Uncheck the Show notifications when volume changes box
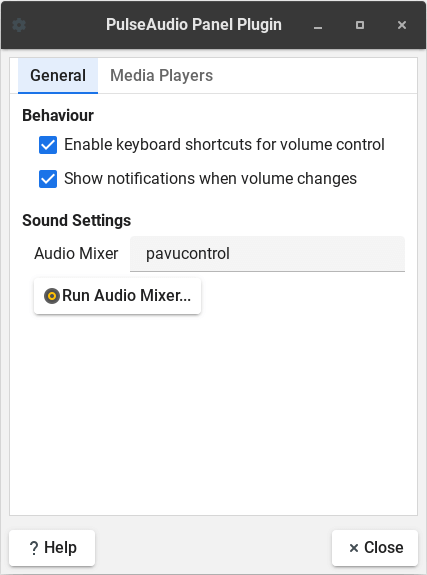Screen dimensions: 427x575 tap(48, 179)
